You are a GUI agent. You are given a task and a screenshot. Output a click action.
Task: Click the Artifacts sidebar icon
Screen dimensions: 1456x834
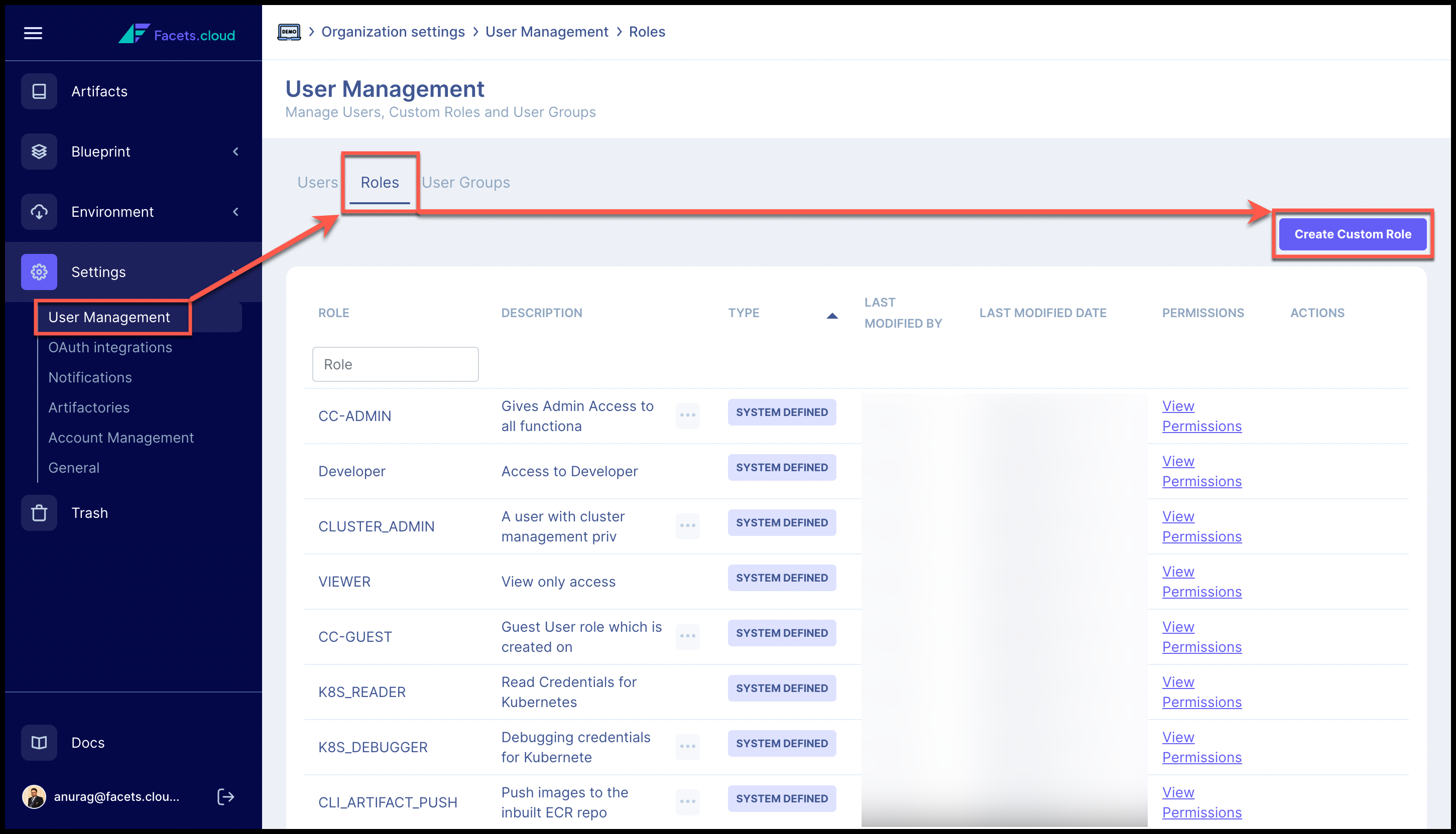tap(39, 91)
